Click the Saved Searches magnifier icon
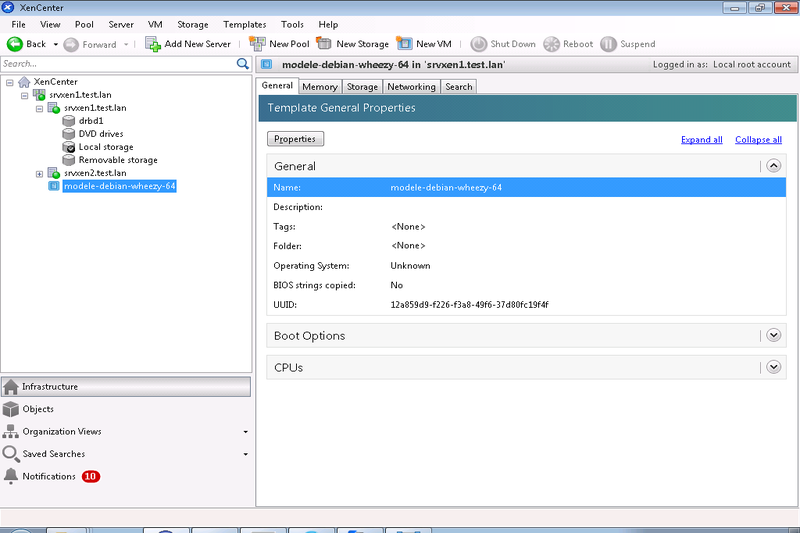 (11, 454)
